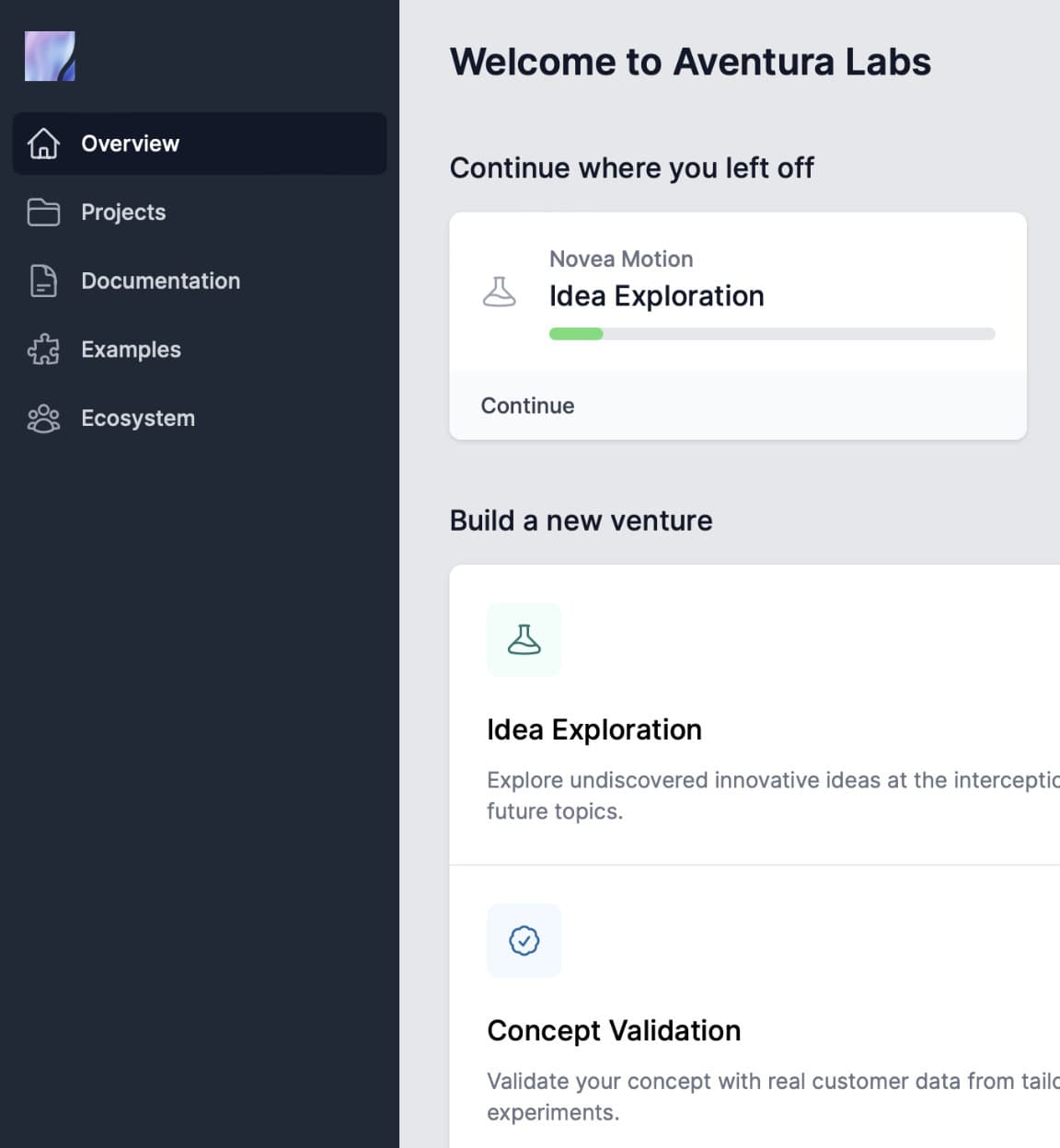Select the Examples puzzle-piece icon
Image resolution: width=1060 pixels, height=1148 pixels.
pos(42,350)
